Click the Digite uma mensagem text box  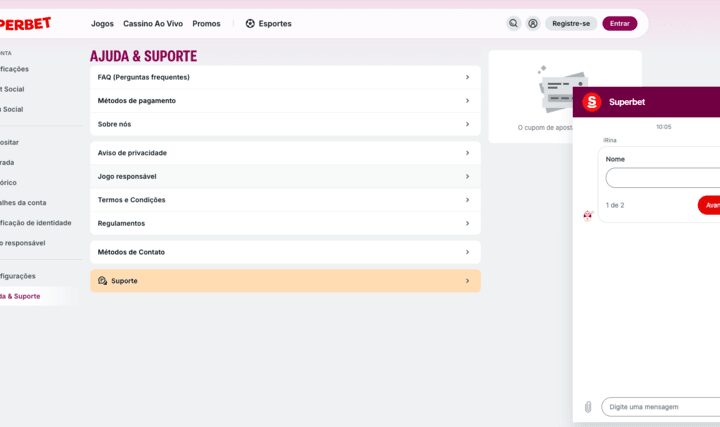point(660,407)
